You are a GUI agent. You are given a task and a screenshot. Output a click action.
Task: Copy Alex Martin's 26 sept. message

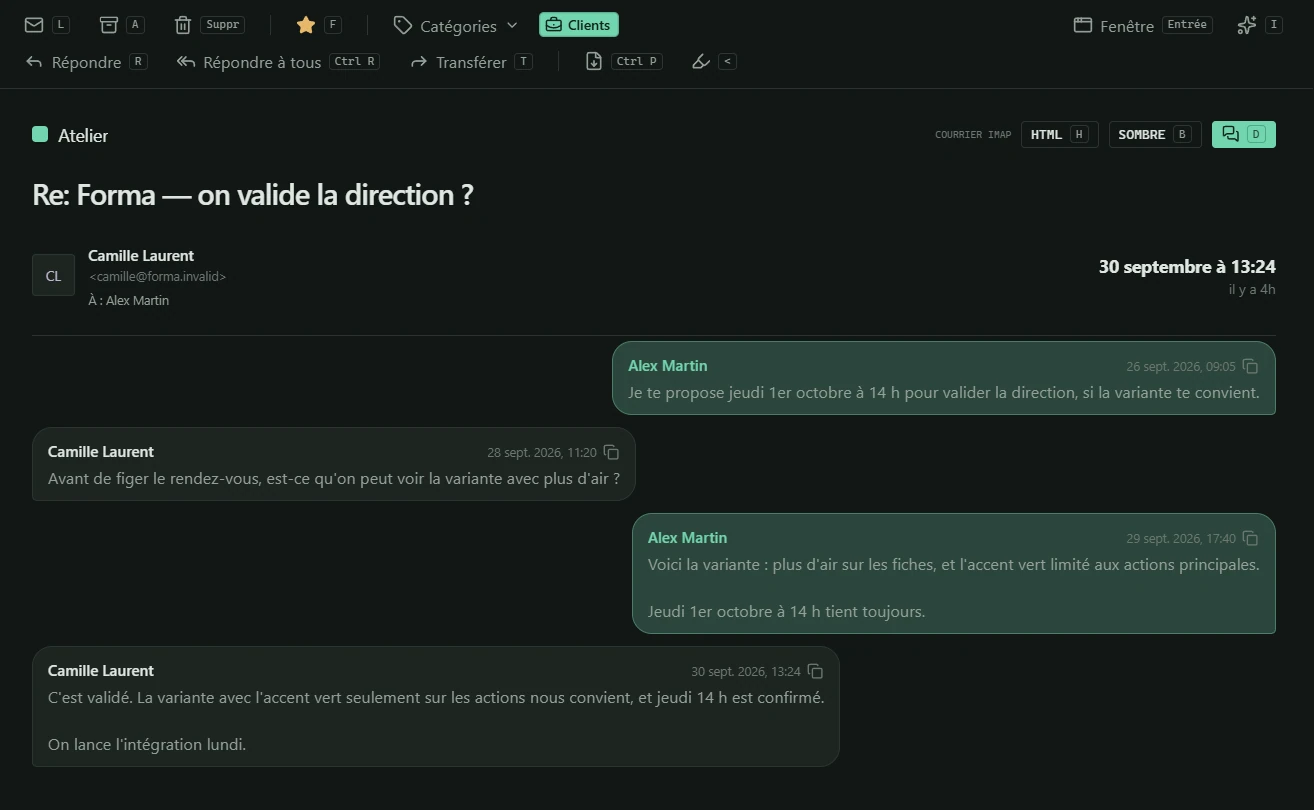1250,366
